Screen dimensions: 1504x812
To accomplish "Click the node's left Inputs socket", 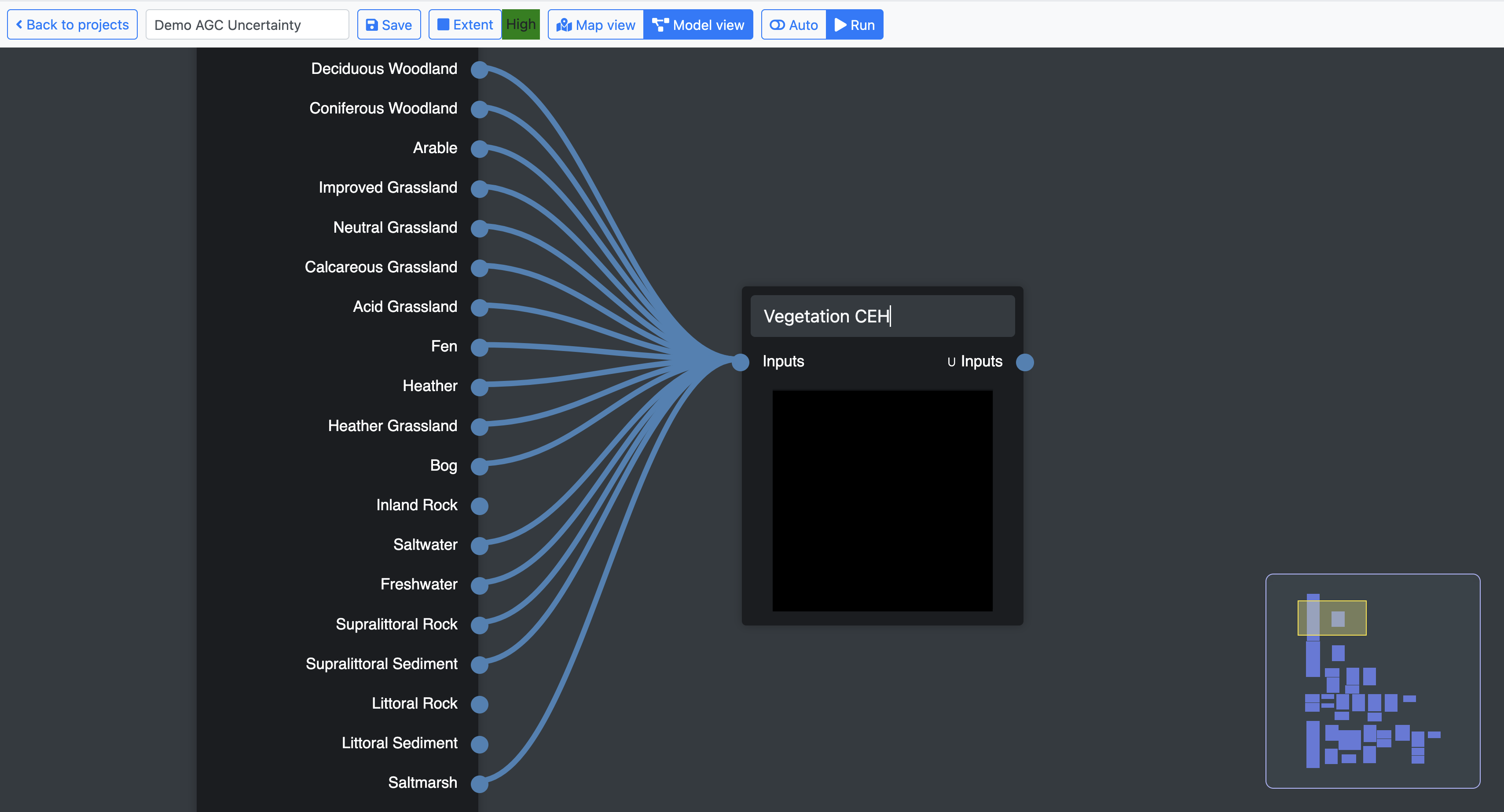I will [740, 362].
